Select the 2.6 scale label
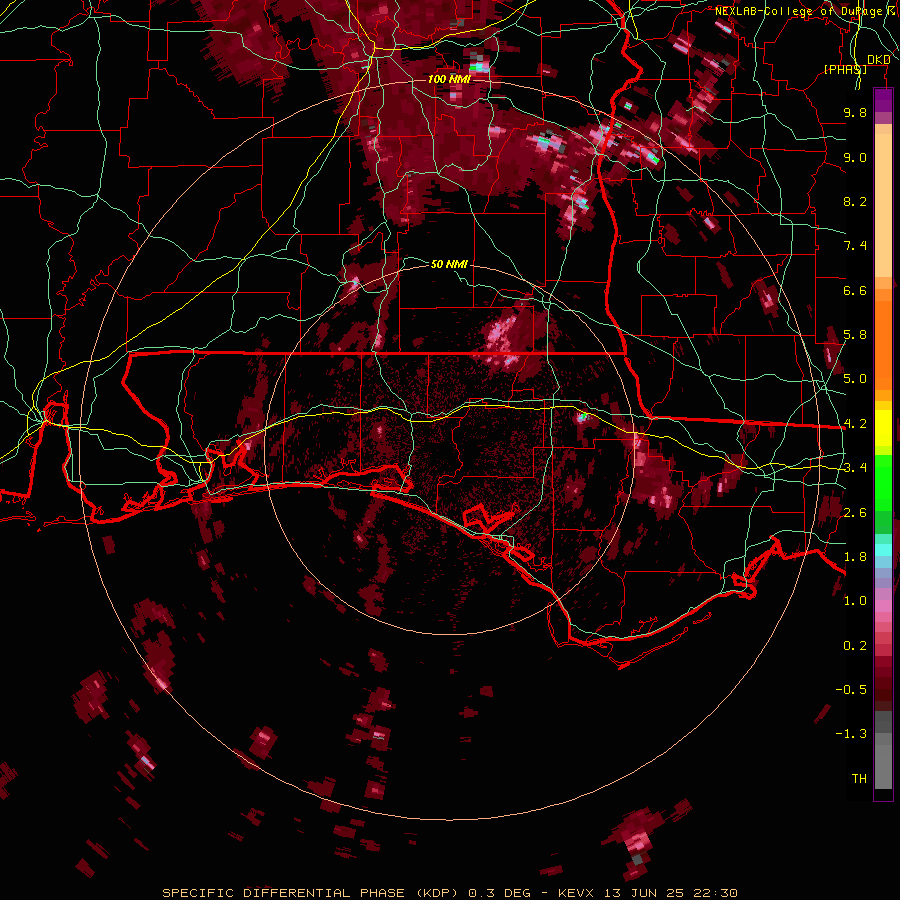 click(855, 513)
